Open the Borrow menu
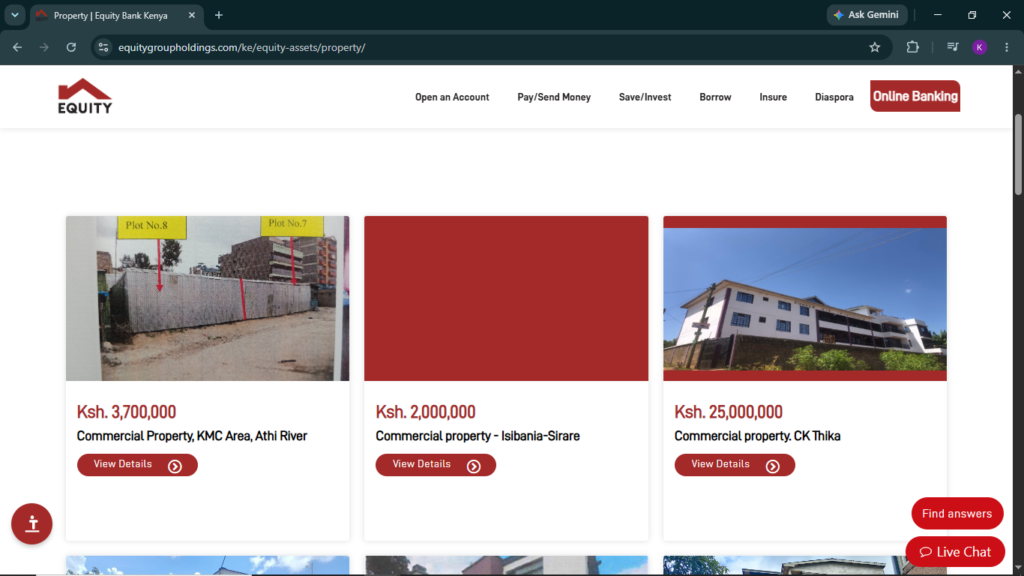The width and height of the screenshot is (1024, 576). [715, 97]
